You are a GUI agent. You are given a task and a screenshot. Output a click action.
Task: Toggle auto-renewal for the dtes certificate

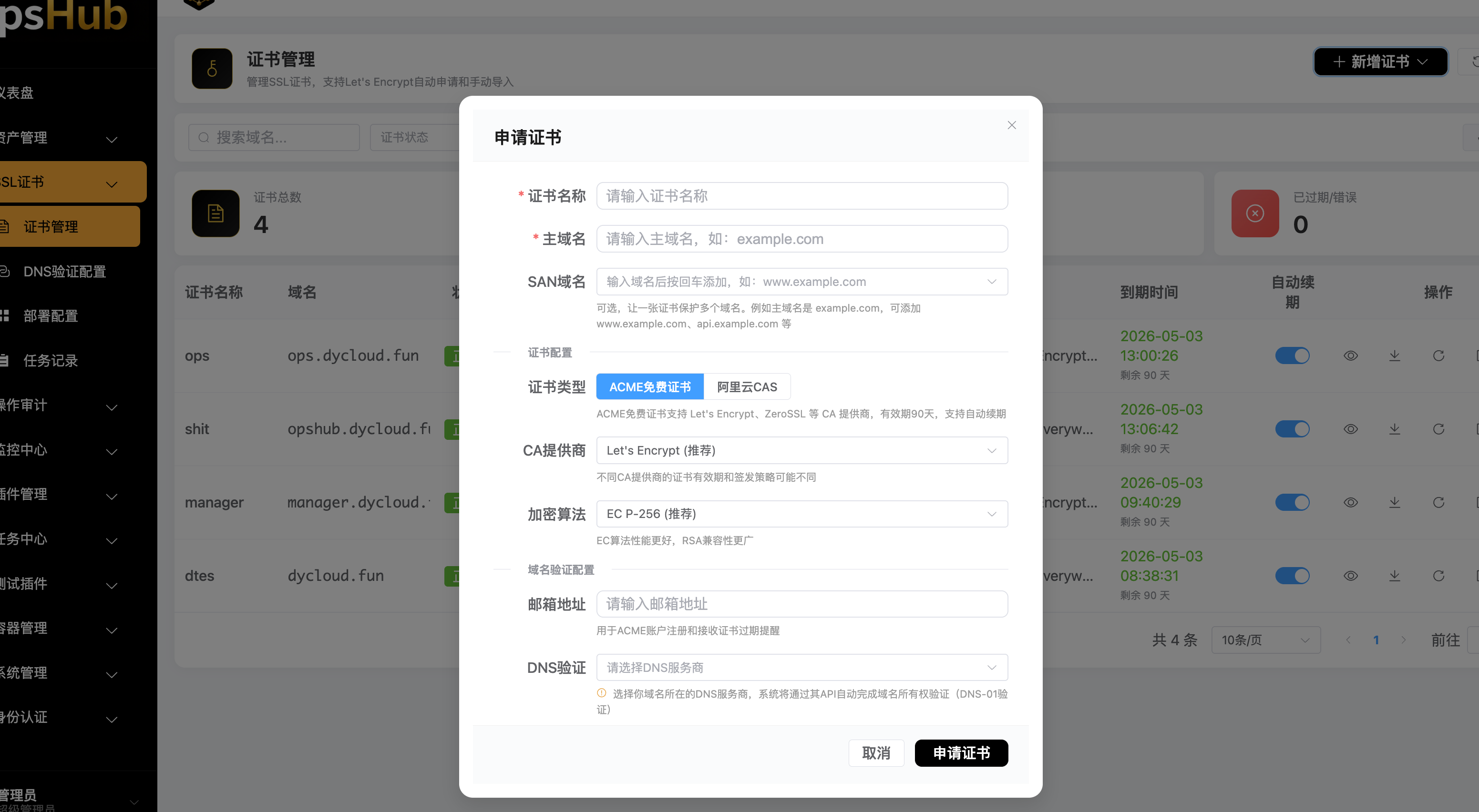(1293, 576)
